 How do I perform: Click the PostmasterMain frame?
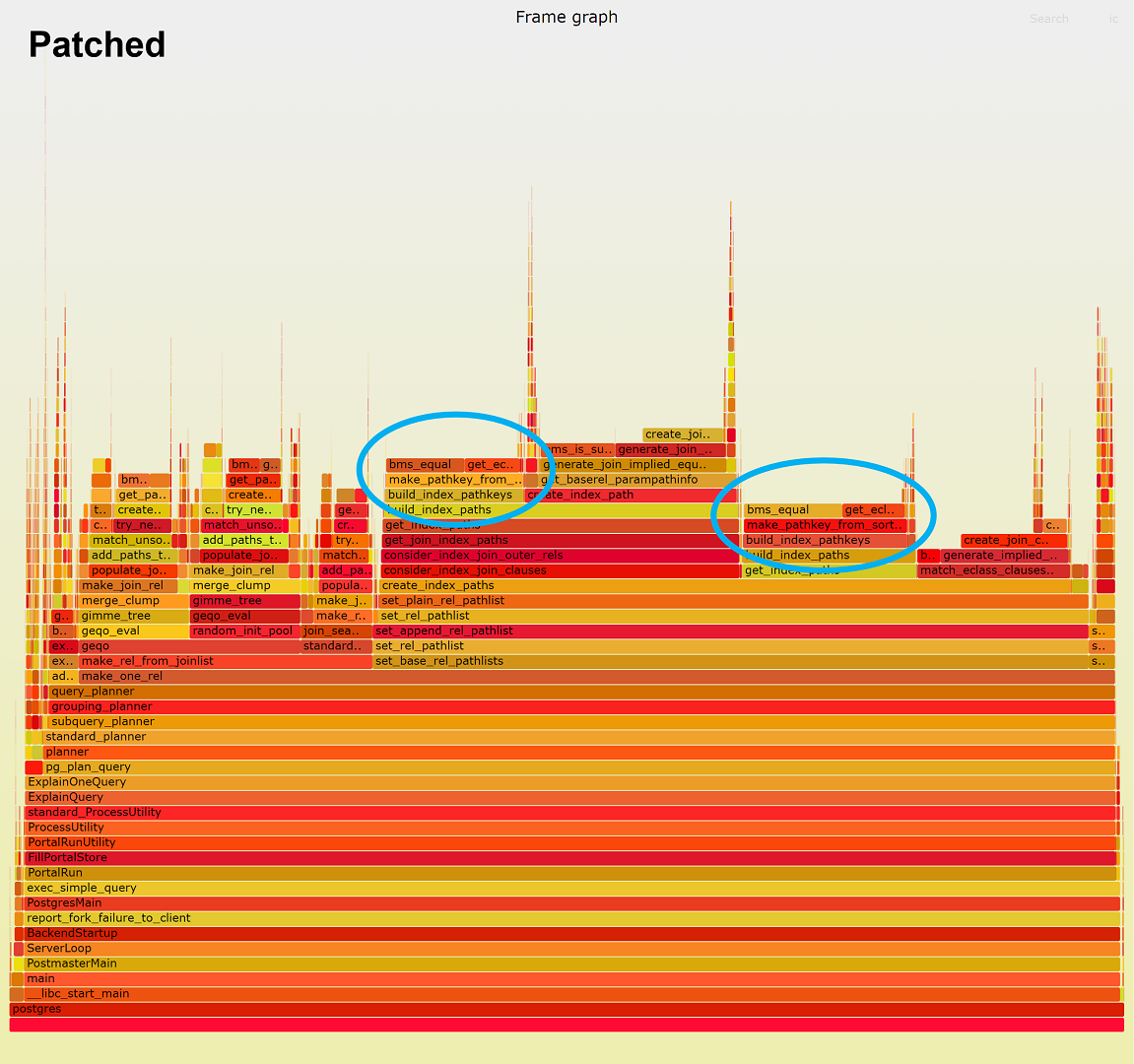(567, 964)
